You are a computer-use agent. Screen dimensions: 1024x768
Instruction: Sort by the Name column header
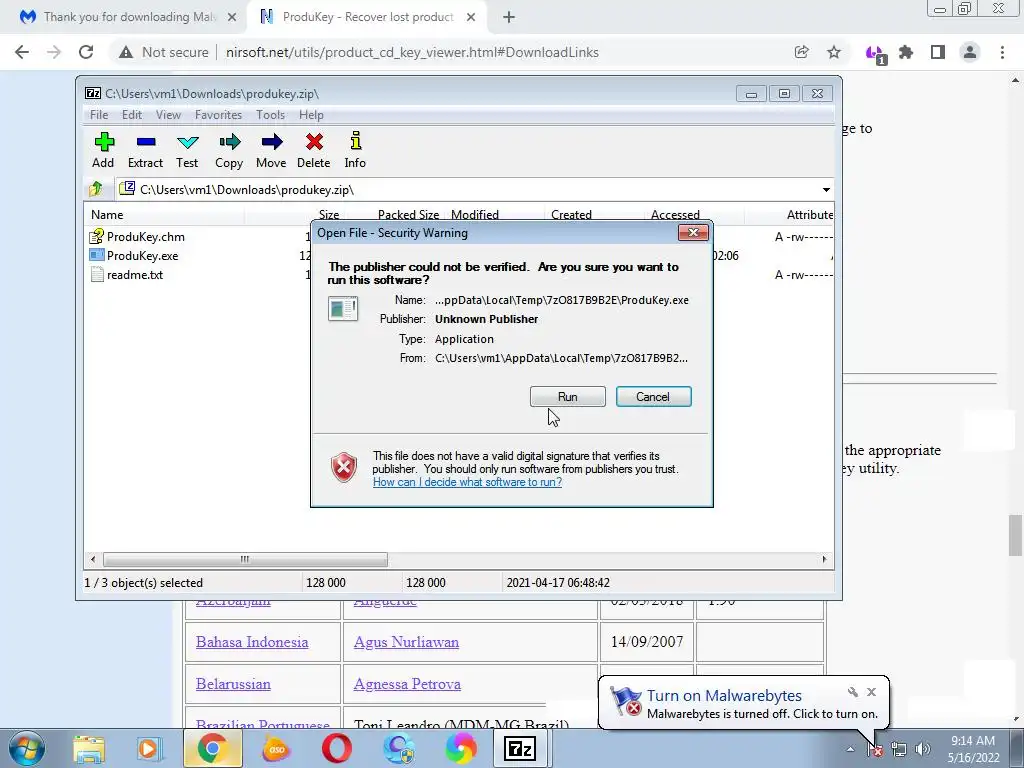tap(164, 215)
